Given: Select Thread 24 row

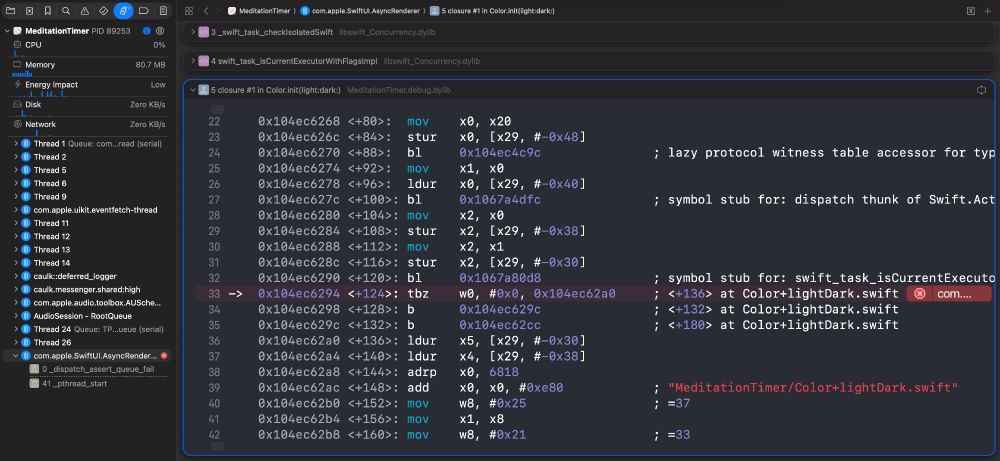Looking at the screenshot, I should [x=89, y=329].
